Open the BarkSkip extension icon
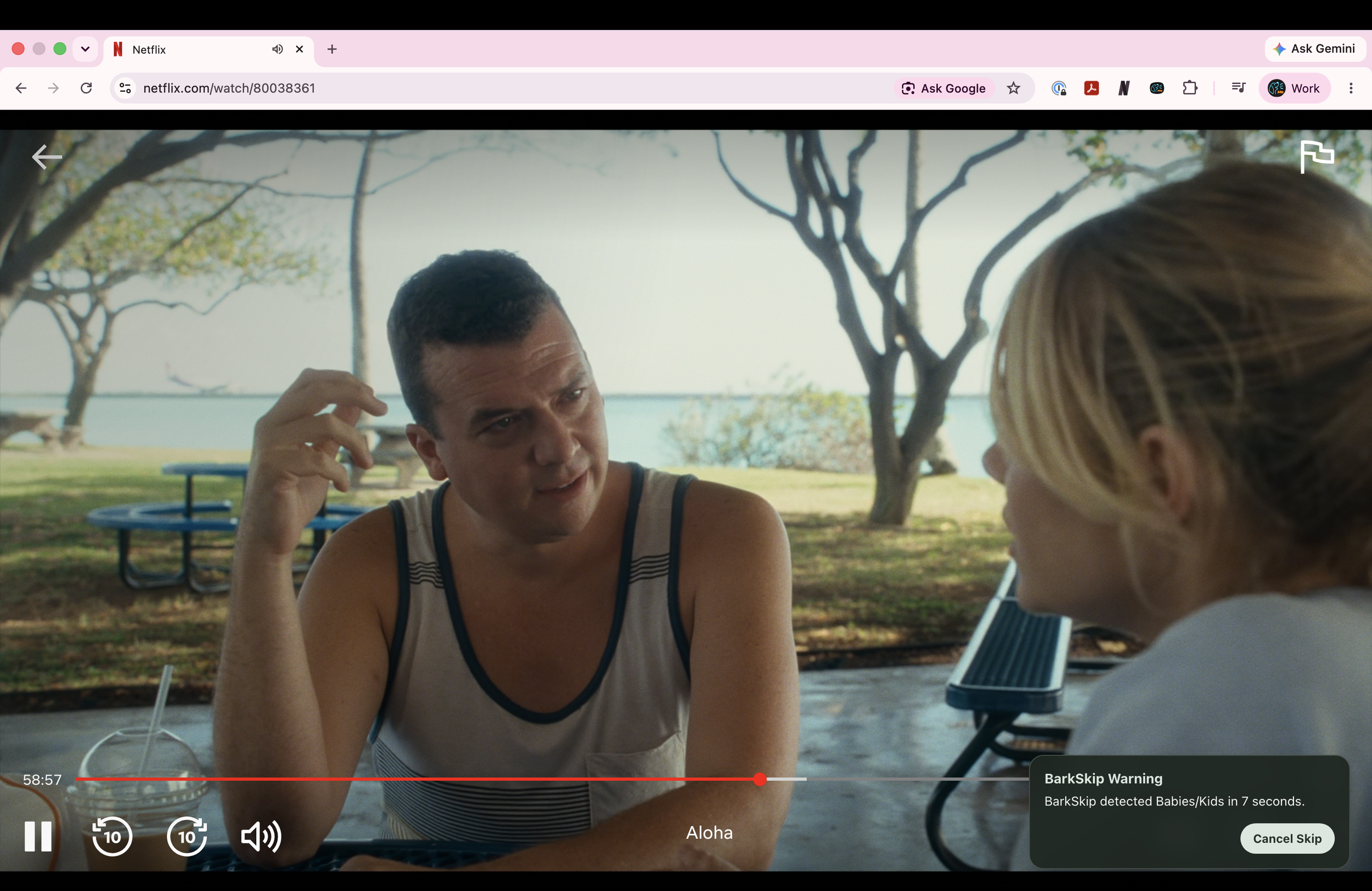Viewport: 1372px width, 891px height. tap(1156, 88)
